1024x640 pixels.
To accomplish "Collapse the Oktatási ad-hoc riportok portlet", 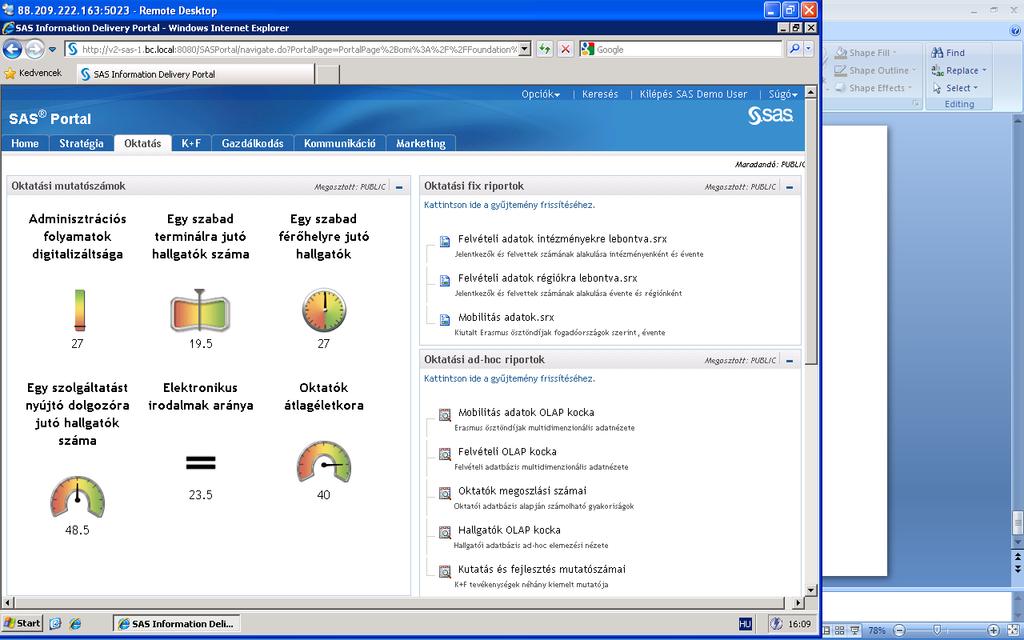I will [x=789, y=360].
